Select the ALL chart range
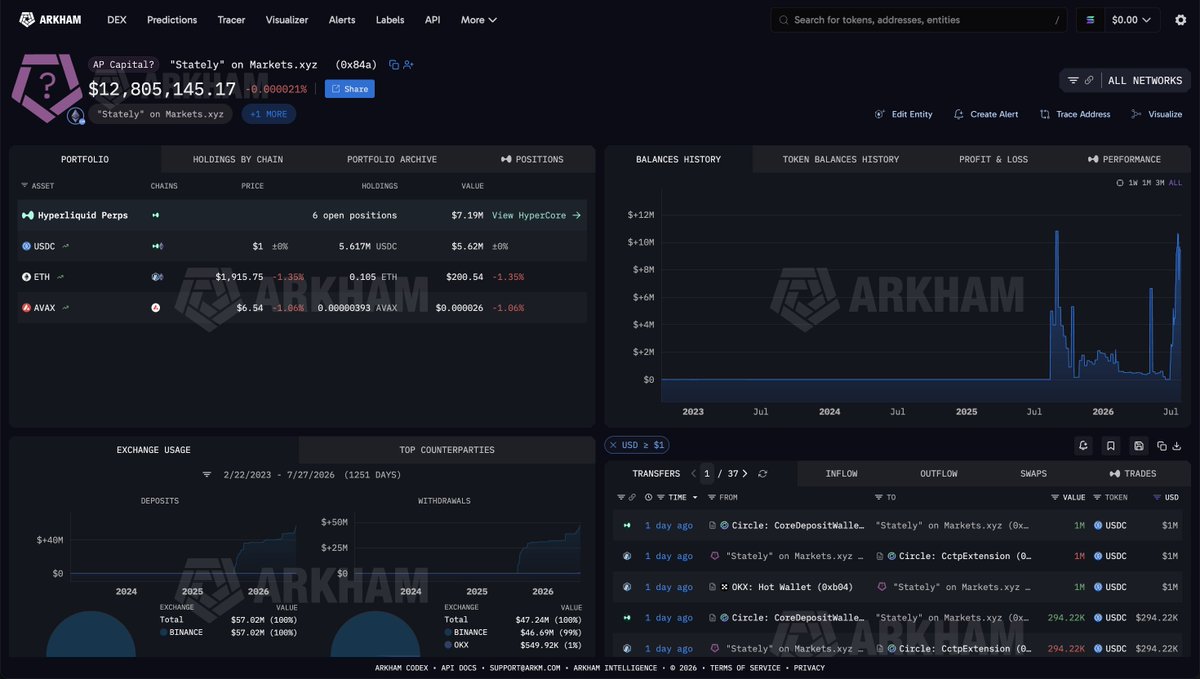1200x679 pixels. (1175, 183)
